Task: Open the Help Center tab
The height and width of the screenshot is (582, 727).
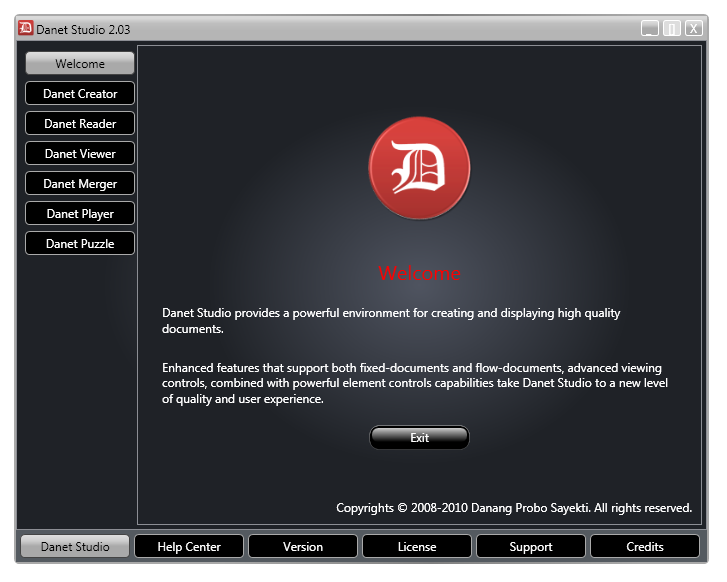Action: pos(189,546)
